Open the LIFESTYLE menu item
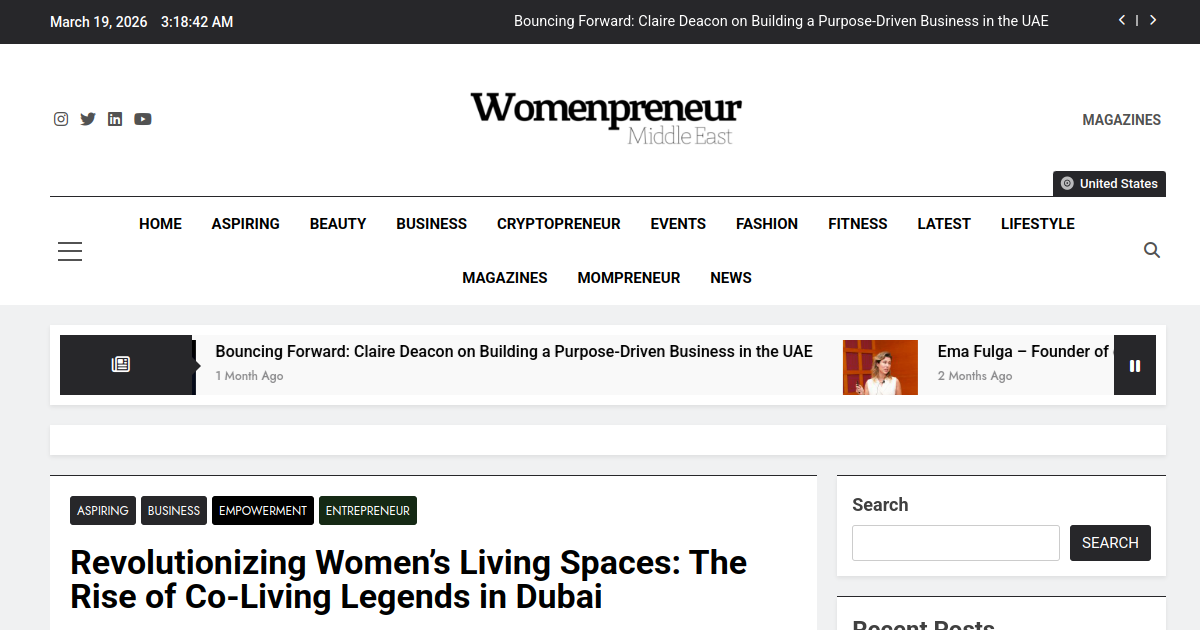Image resolution: width=1200 pixels, height=630 pixels. coord(1038,224)
